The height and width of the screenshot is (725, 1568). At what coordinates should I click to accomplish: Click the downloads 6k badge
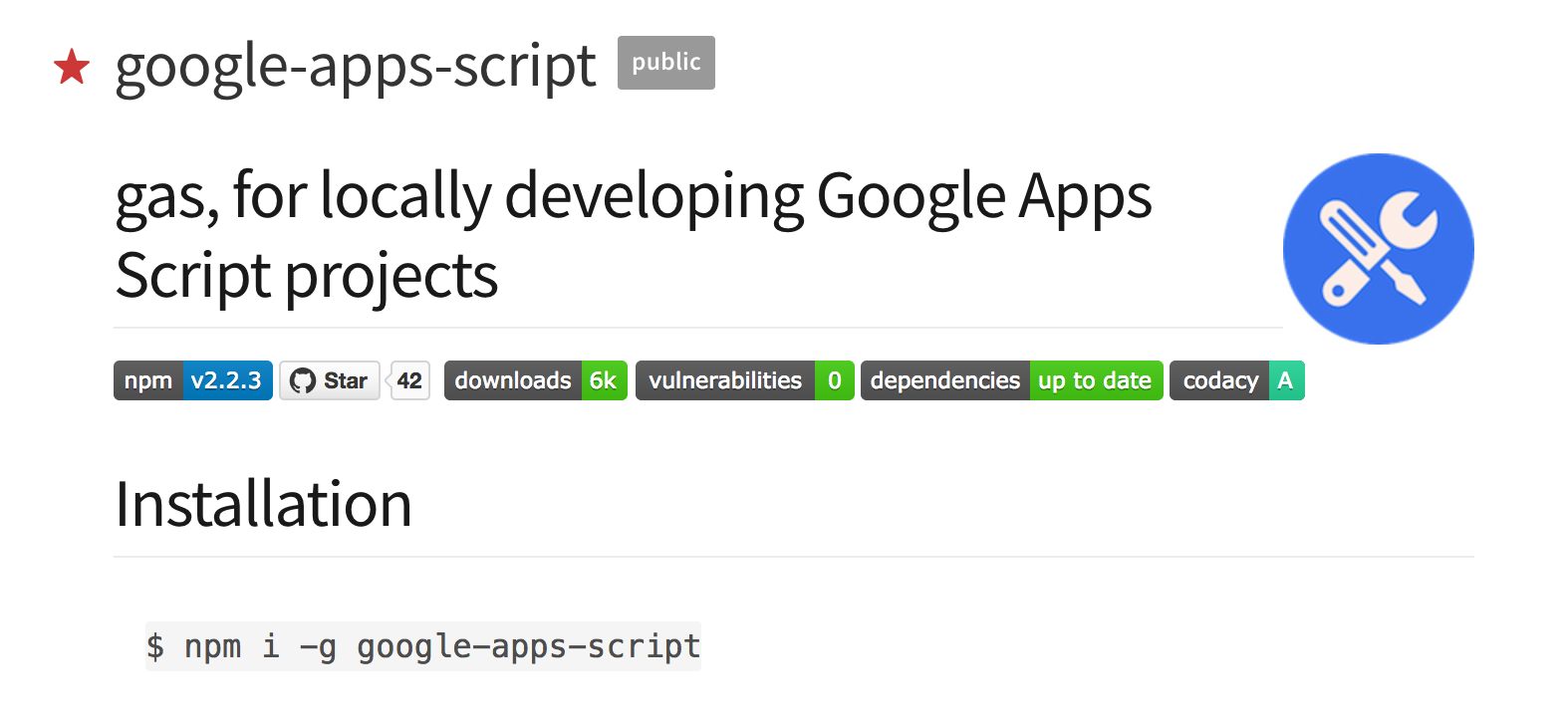536,380
